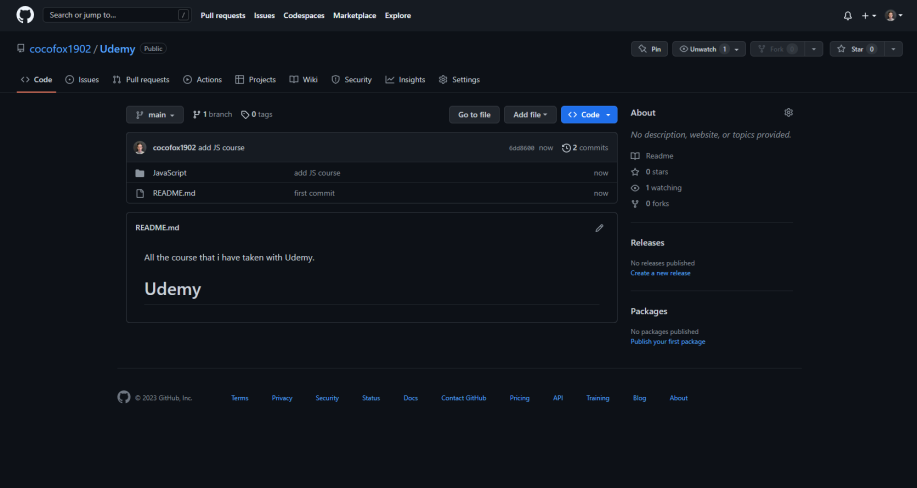Open the cocofox1902 owner profile link
917x488 pixels.
tap(60, 49)
